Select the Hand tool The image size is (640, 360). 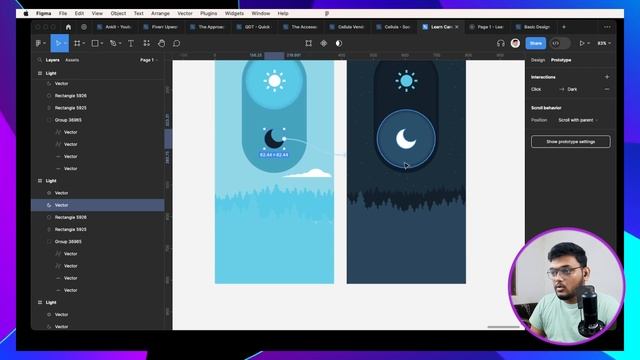(x=162, y=43)
